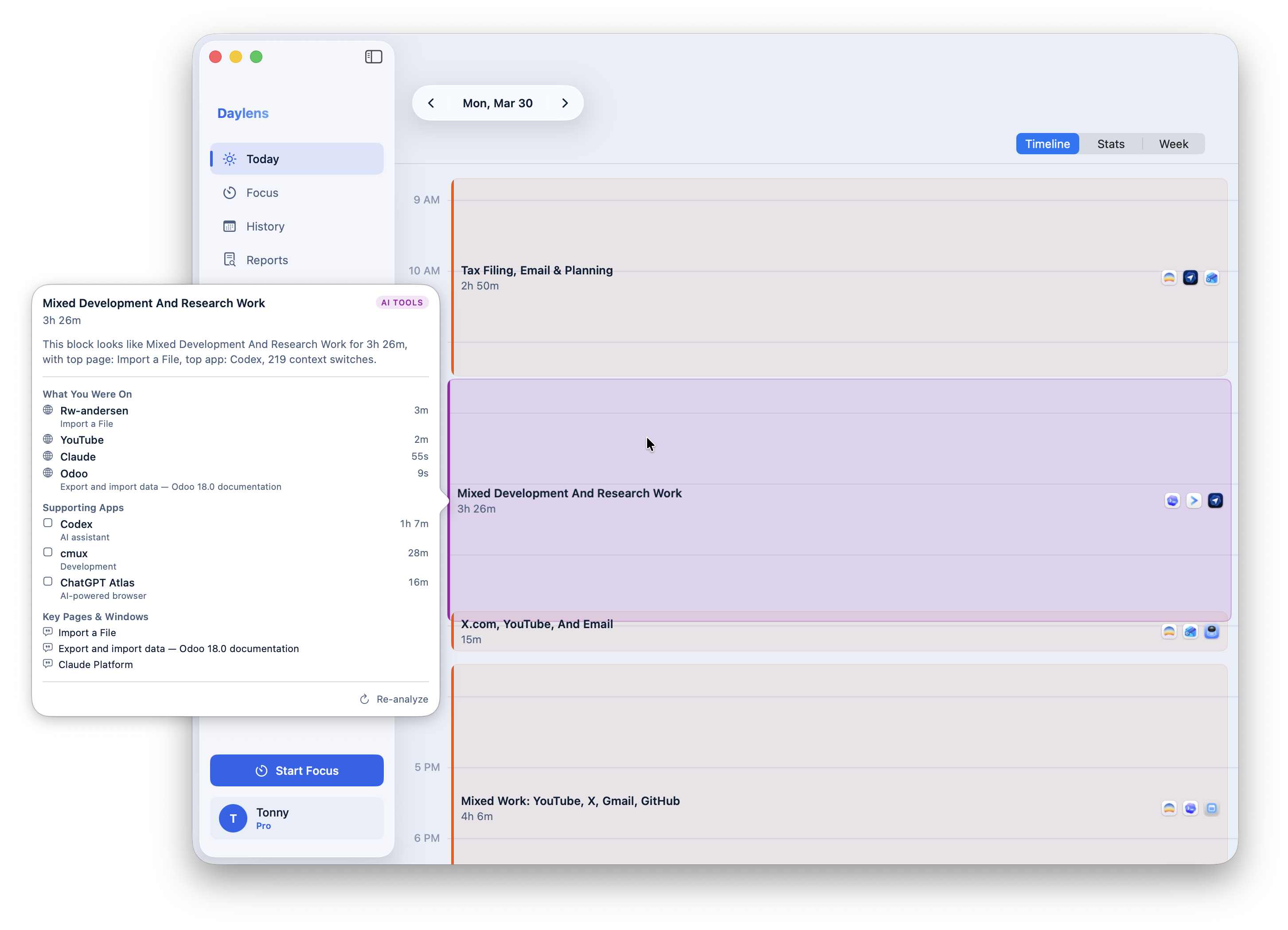Click the globe icon beside YouTube
Image resolution: width=1288 pixels, height=930 pixels.
click(x=48, y=439)
